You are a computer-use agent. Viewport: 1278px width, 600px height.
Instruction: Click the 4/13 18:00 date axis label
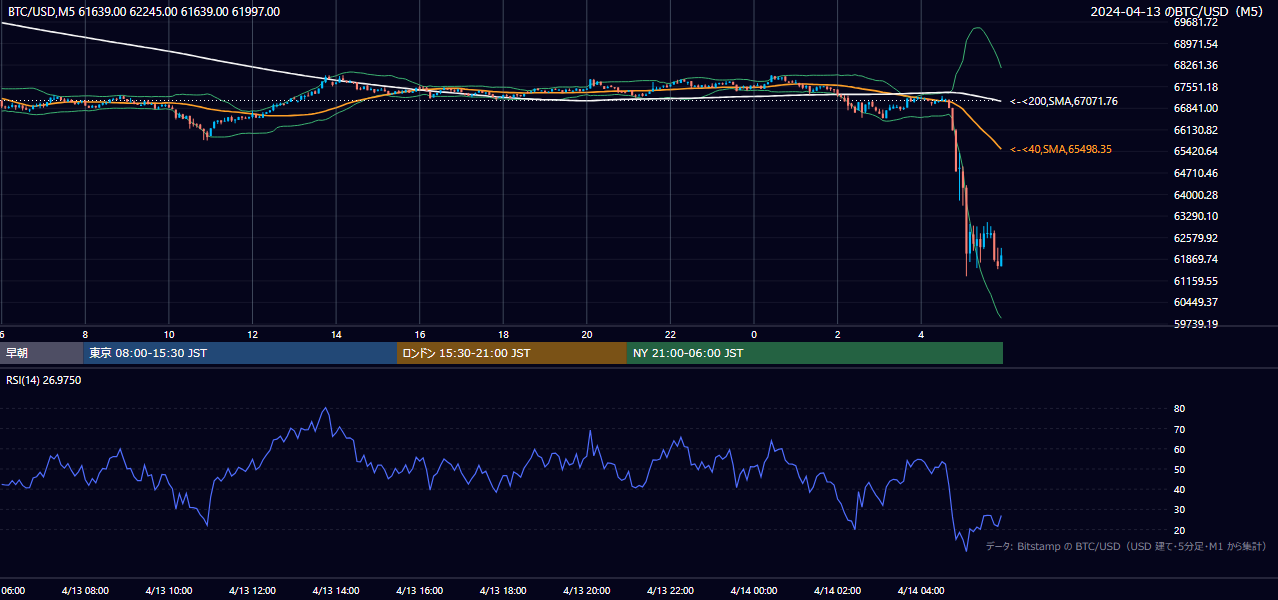pyautogui.click(x=504, y=591)
